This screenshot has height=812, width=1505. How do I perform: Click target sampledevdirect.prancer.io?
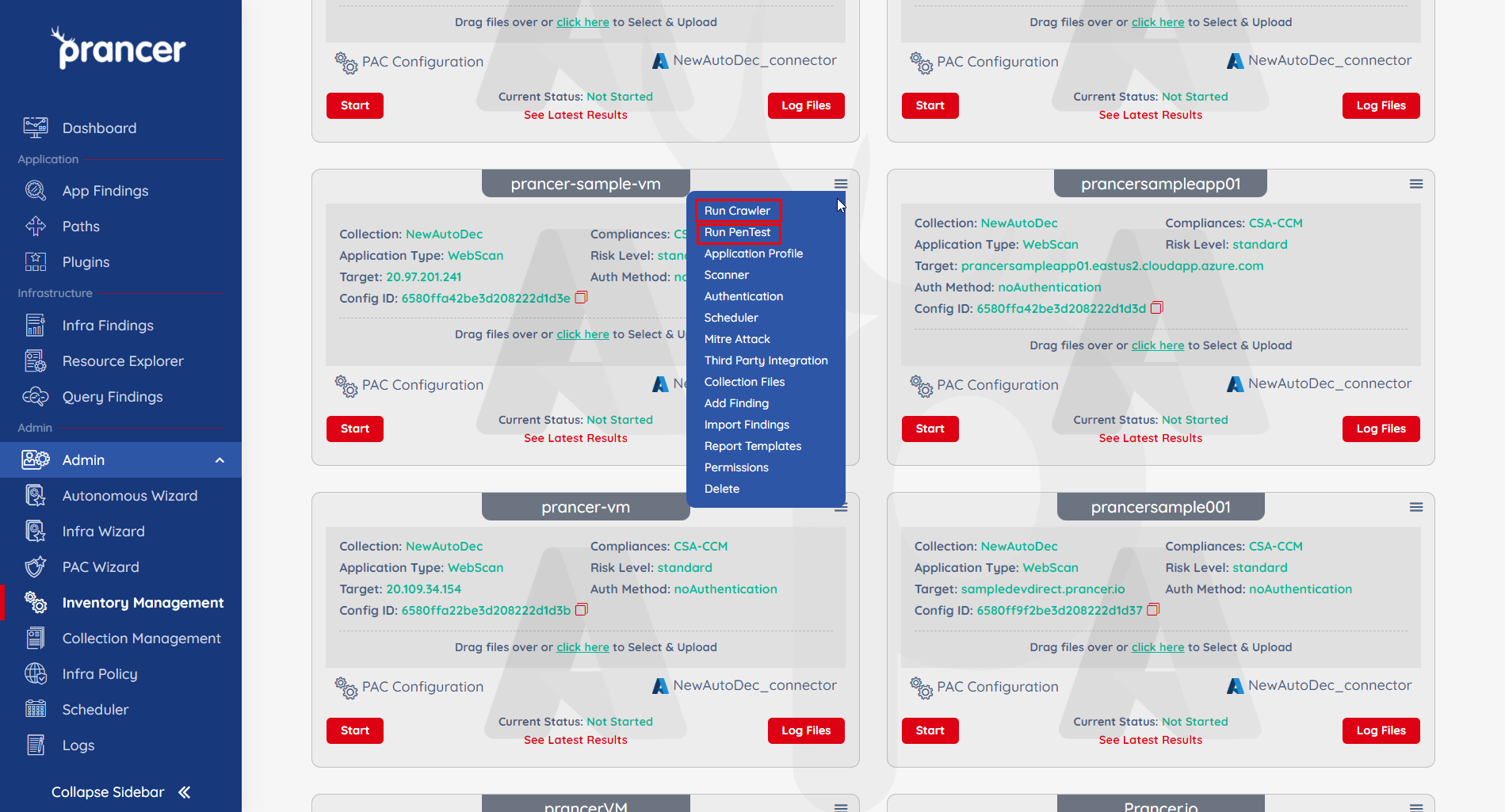click(x=1043, y=589)
